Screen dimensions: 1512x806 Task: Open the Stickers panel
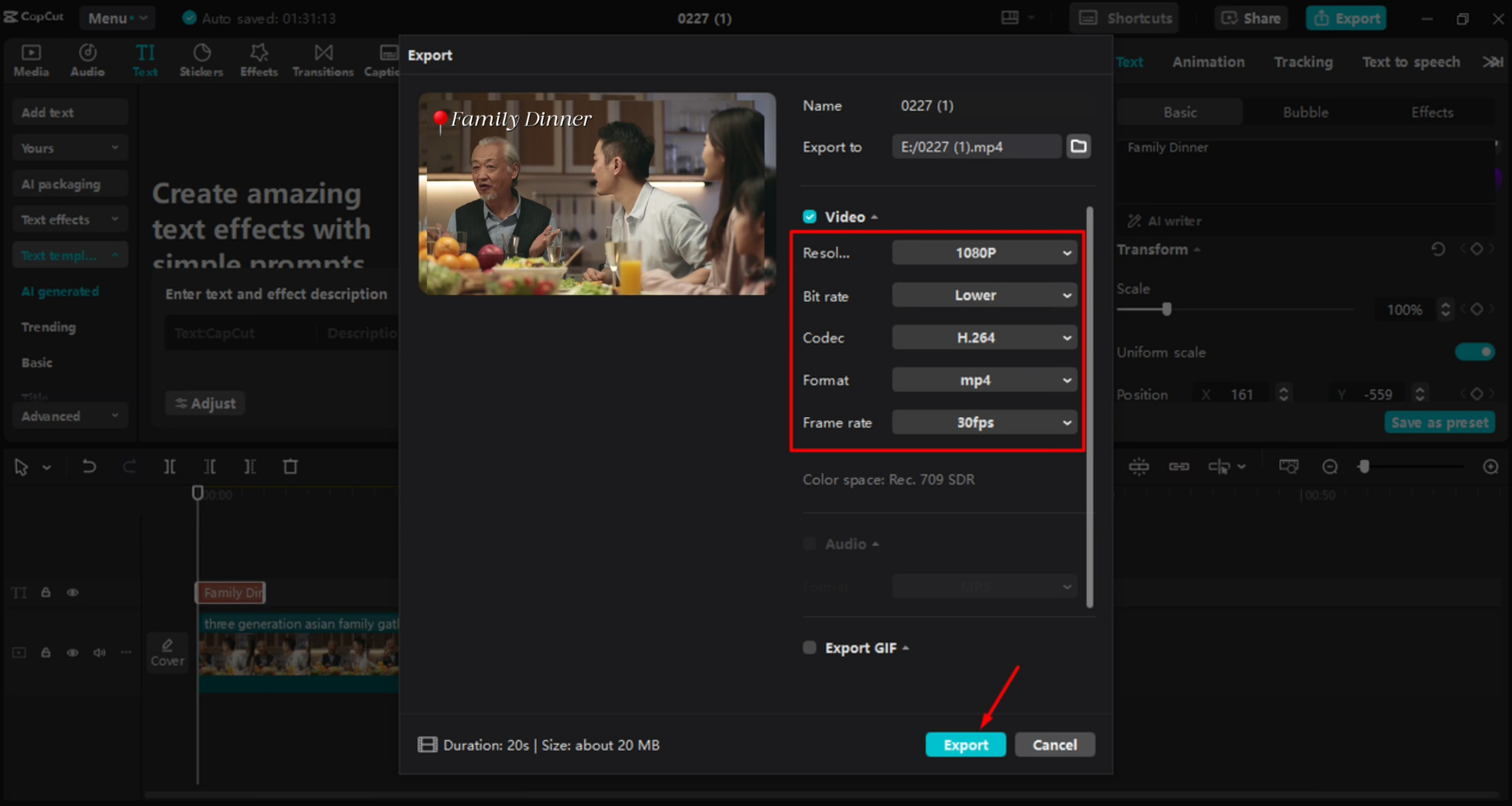[x=201, y=59]
